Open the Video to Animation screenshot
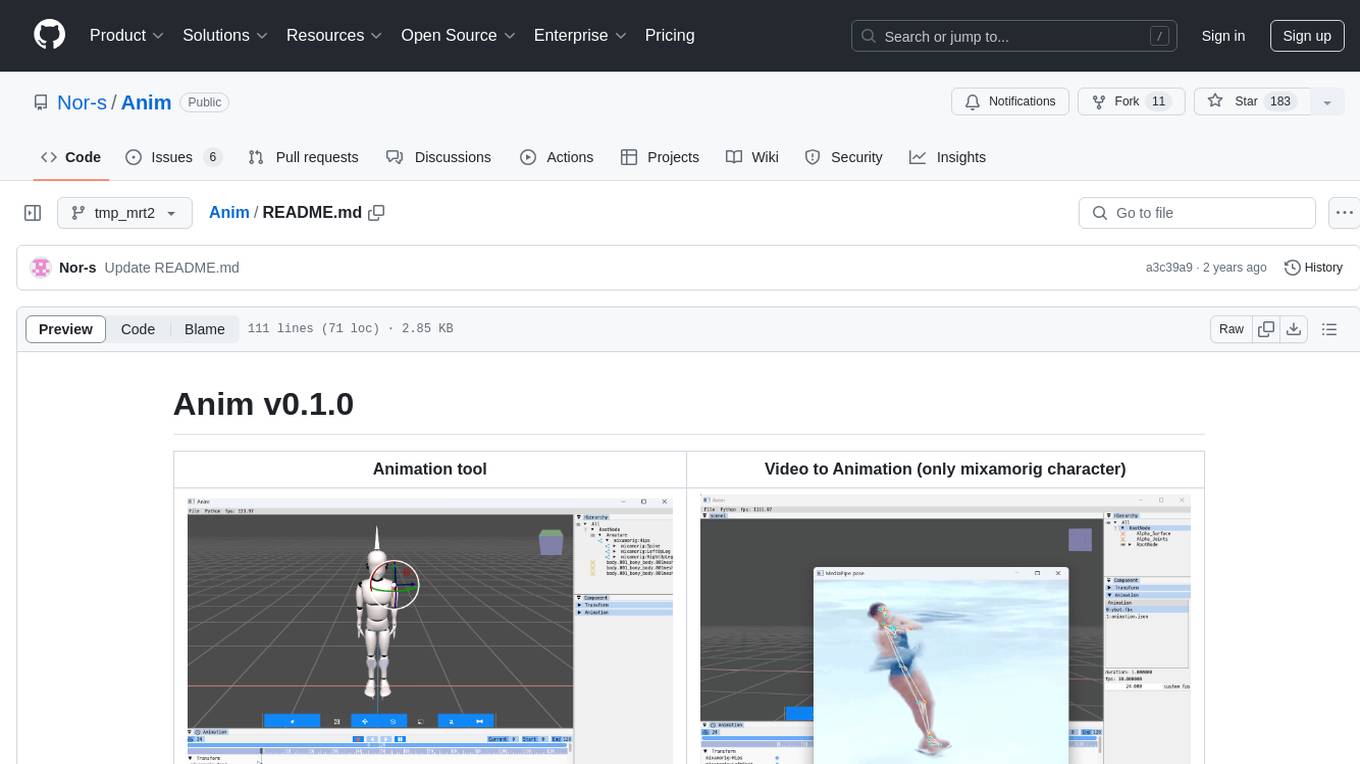 pos(946,628)
